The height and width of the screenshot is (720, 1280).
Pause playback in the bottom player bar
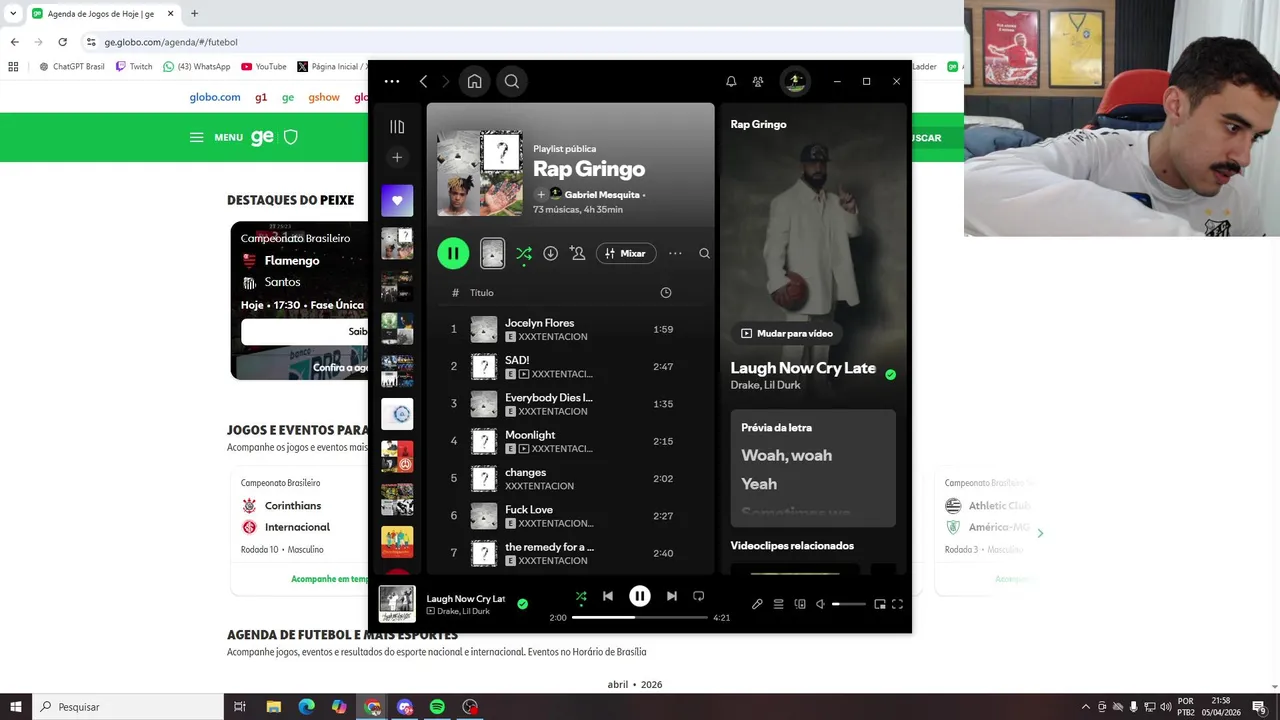640,596
